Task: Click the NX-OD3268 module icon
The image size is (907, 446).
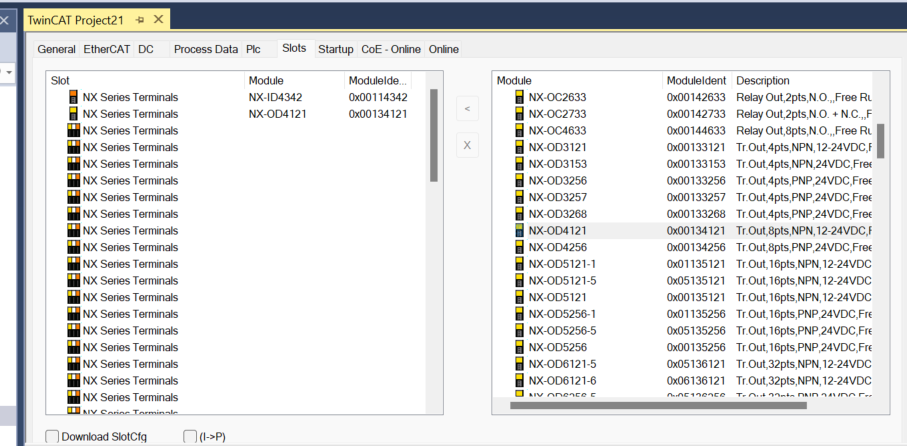Action: point(519,214)
